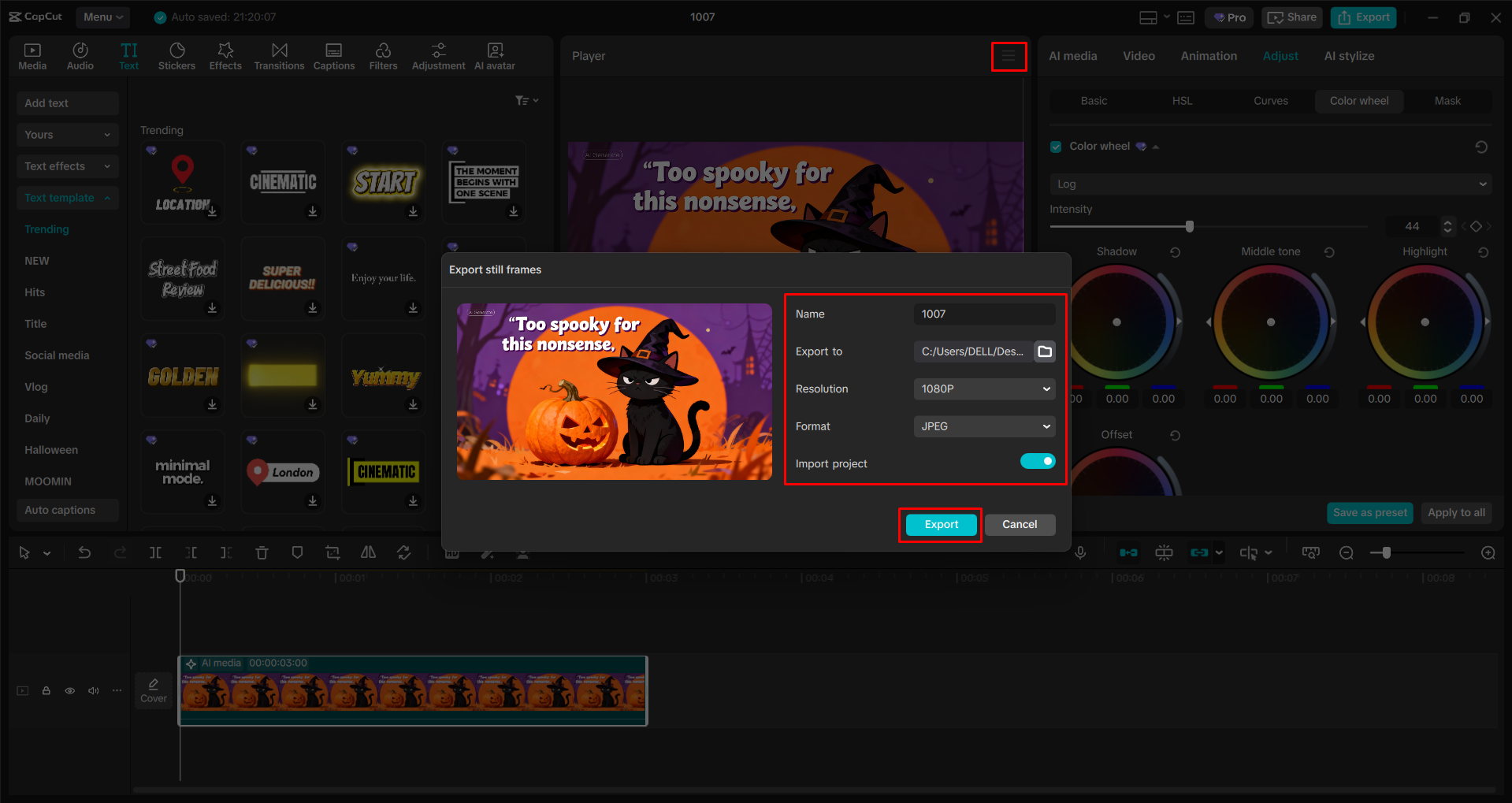Image resolution: width=1512 pixels, height=803 pixels.
Task: Click the Undo arrow in timeline toolbar
Action: click(x=84, y=553)
